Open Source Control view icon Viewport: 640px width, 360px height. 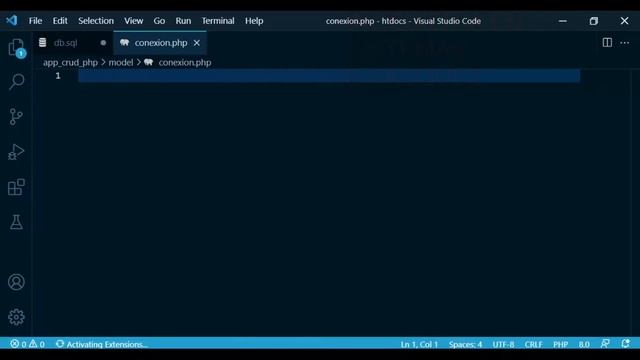click(x=16, y=117)
